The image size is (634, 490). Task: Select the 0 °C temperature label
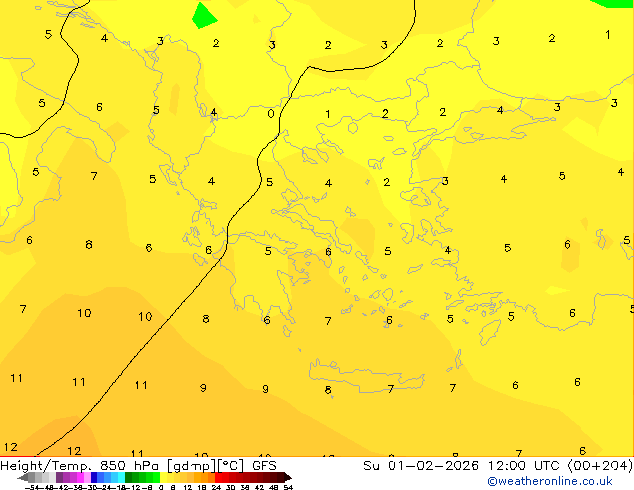coord(271,114)
